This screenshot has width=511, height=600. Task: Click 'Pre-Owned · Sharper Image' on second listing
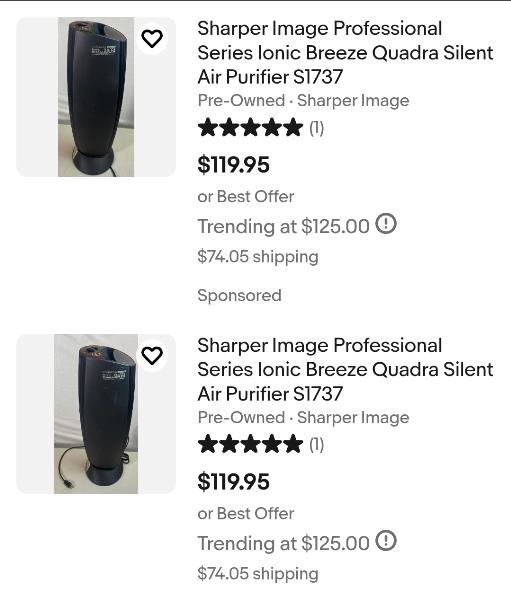(304, 417)
